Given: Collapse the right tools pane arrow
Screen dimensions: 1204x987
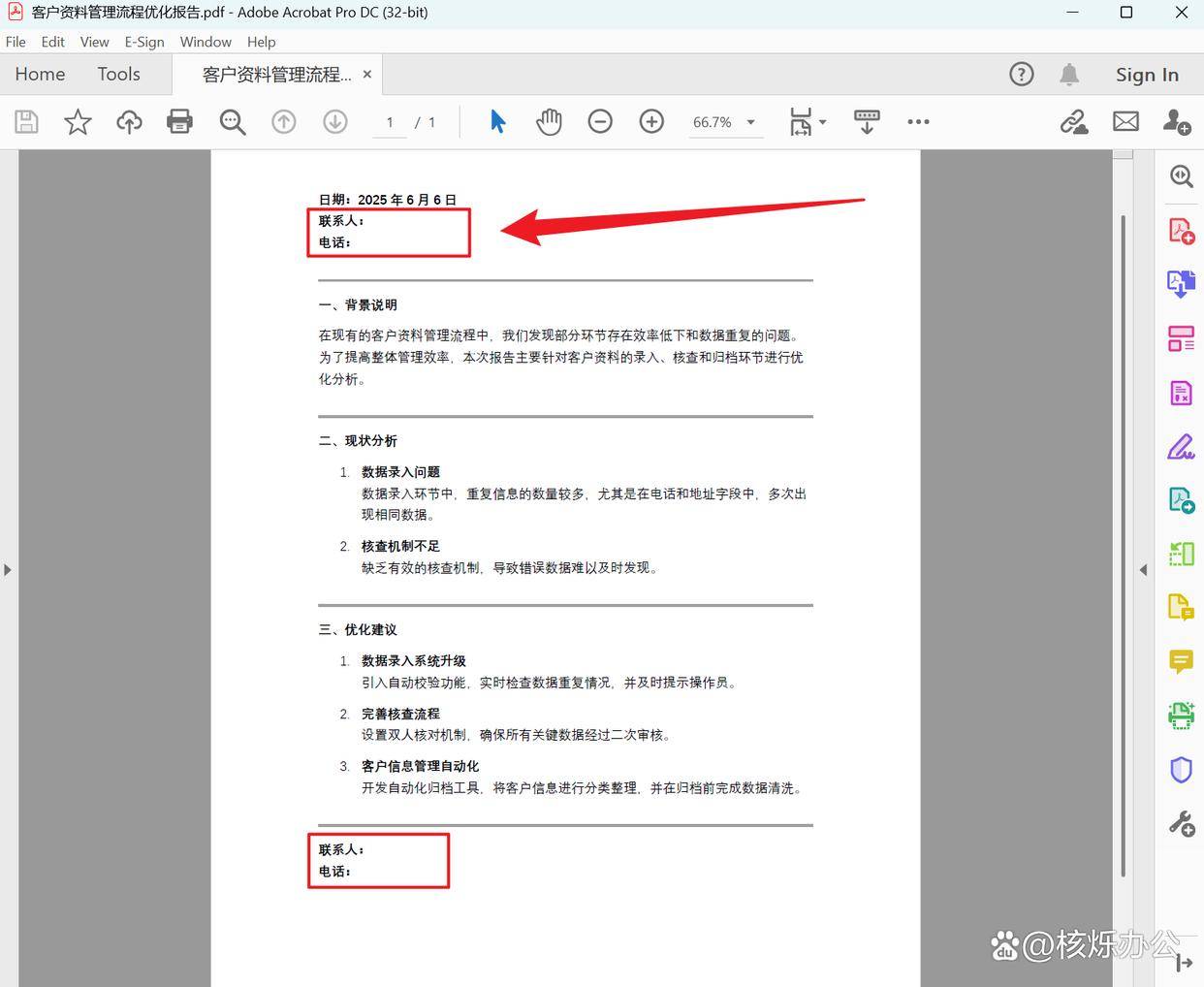Looking at the screenshot, I should pyautogui.click(x=1144, y=569).
